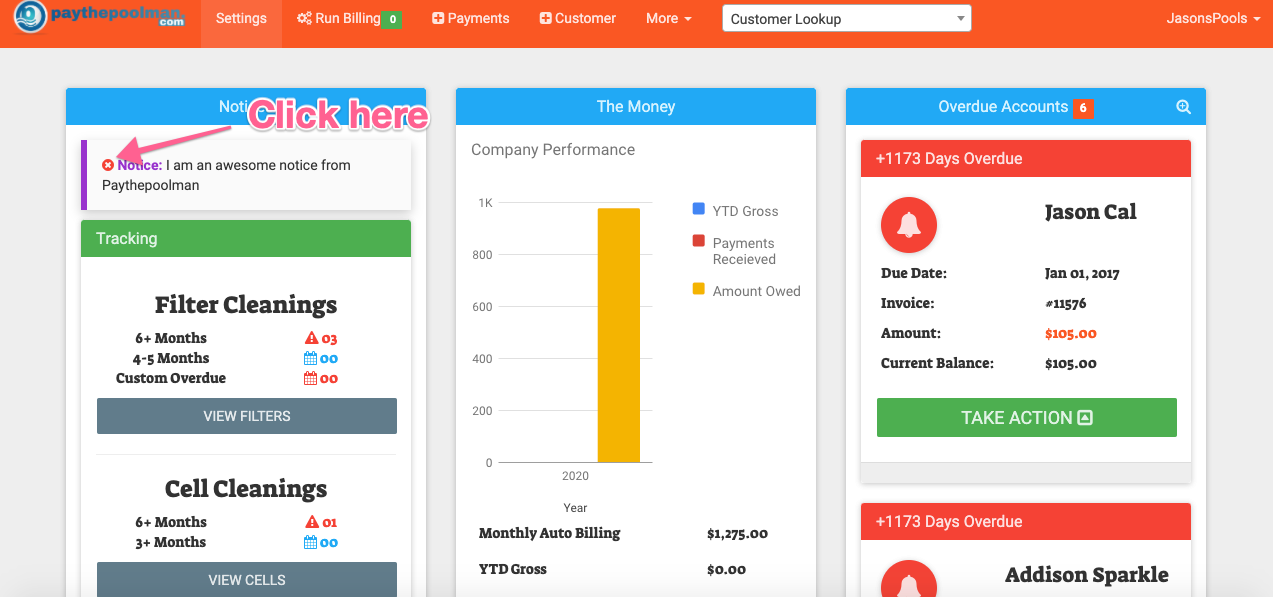Click invoice number #11576
Image resolution: width=1273 pixels, height=597 pixels.
point(1066,303)
